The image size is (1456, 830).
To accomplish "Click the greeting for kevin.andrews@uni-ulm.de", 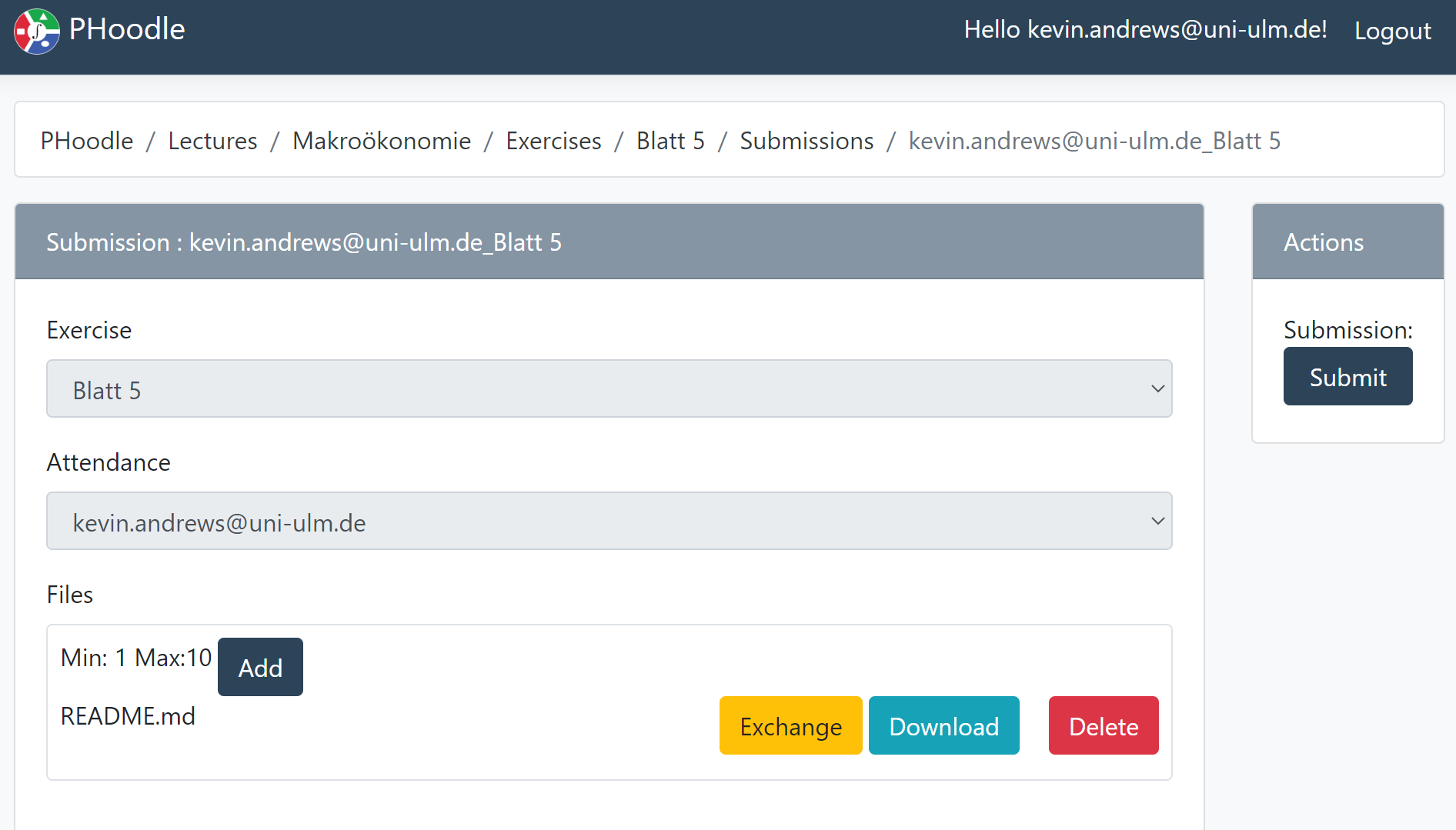I will 1145,29.
